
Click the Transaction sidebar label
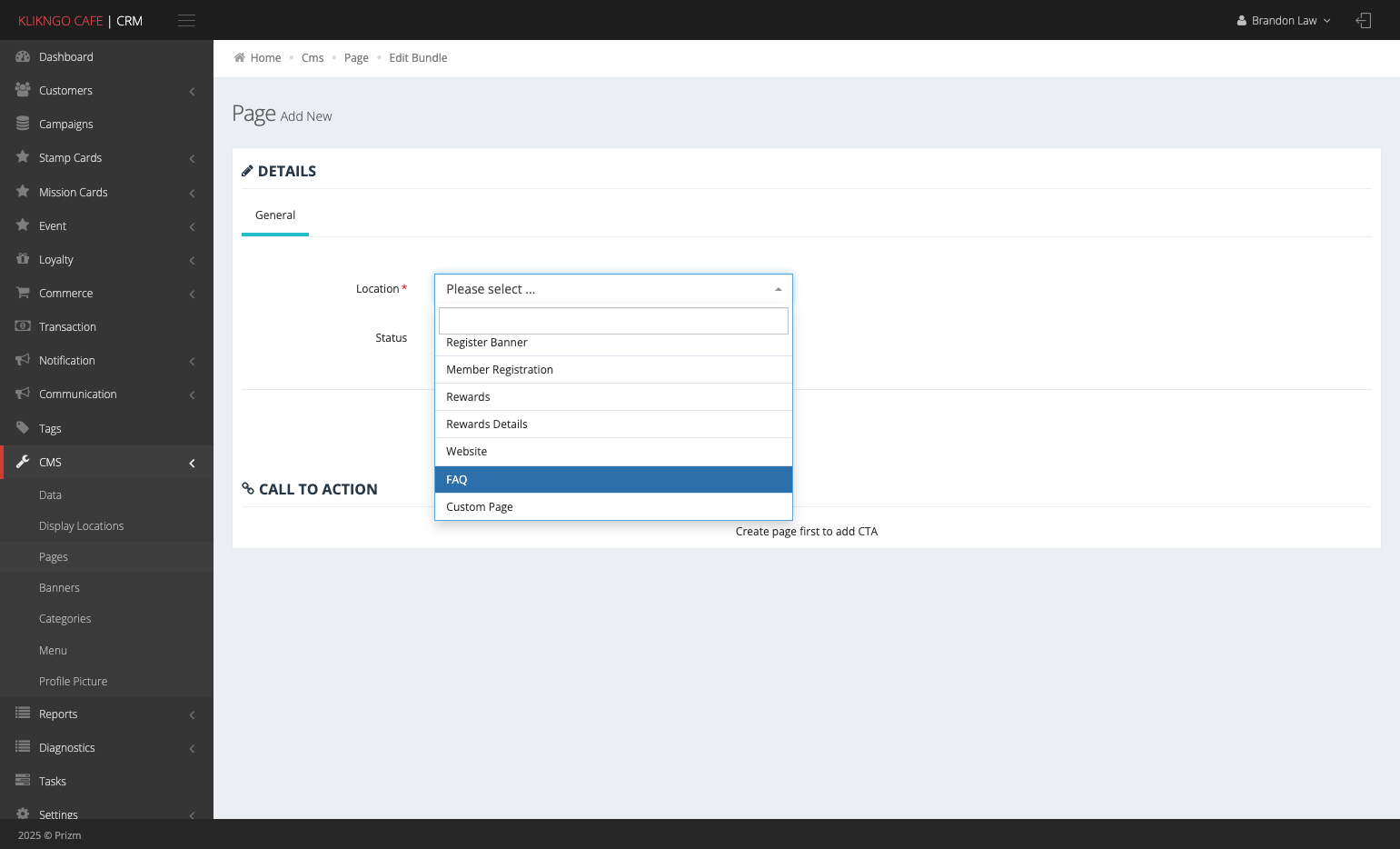pyautogui.click(x=67, y=327)
